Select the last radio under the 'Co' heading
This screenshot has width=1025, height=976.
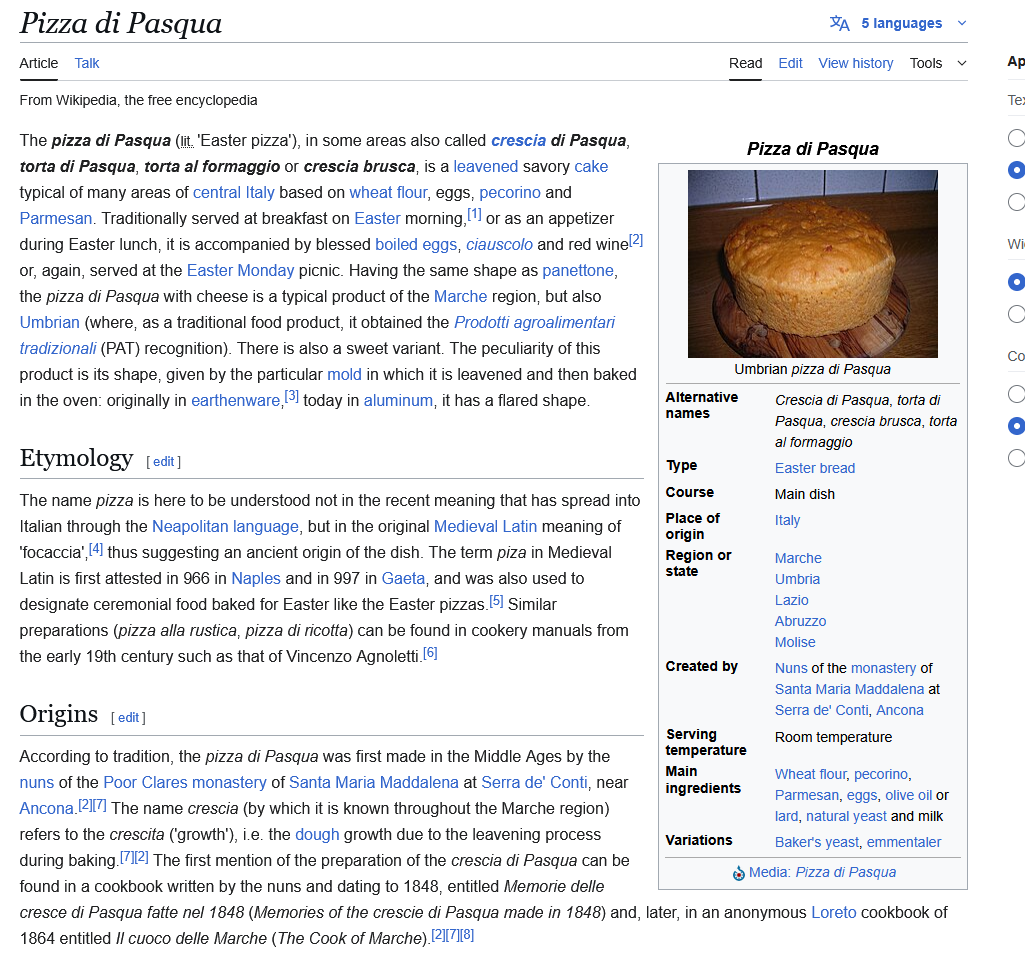pos(1017,458)
